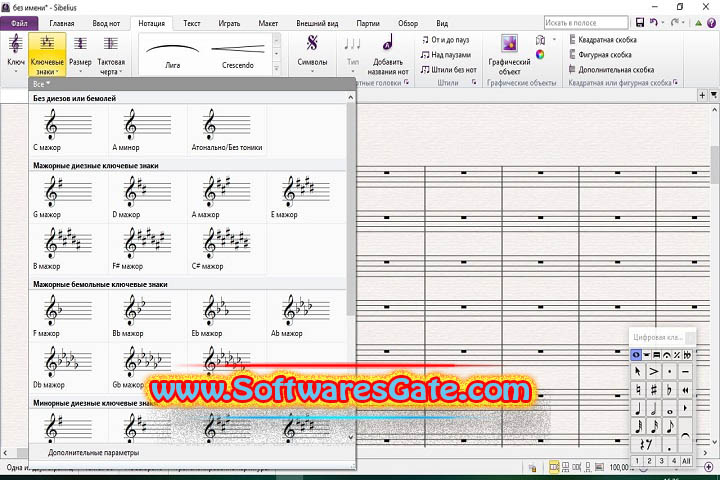Expand the lines gallery with its bottom arrow
The width and height of the screenshot is (720, 480).
[x=276, y=69]
